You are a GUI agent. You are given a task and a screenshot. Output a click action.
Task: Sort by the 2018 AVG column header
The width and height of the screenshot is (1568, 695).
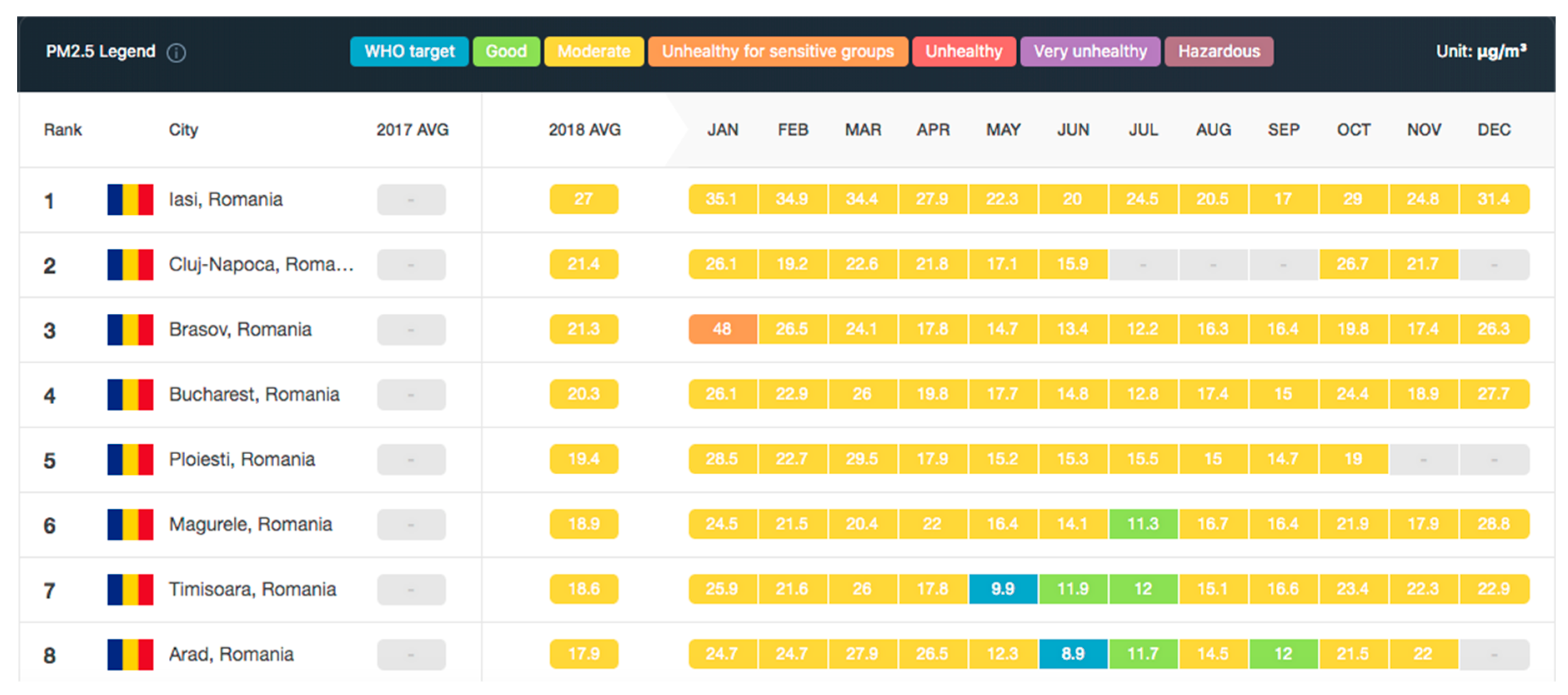point(585,130)
